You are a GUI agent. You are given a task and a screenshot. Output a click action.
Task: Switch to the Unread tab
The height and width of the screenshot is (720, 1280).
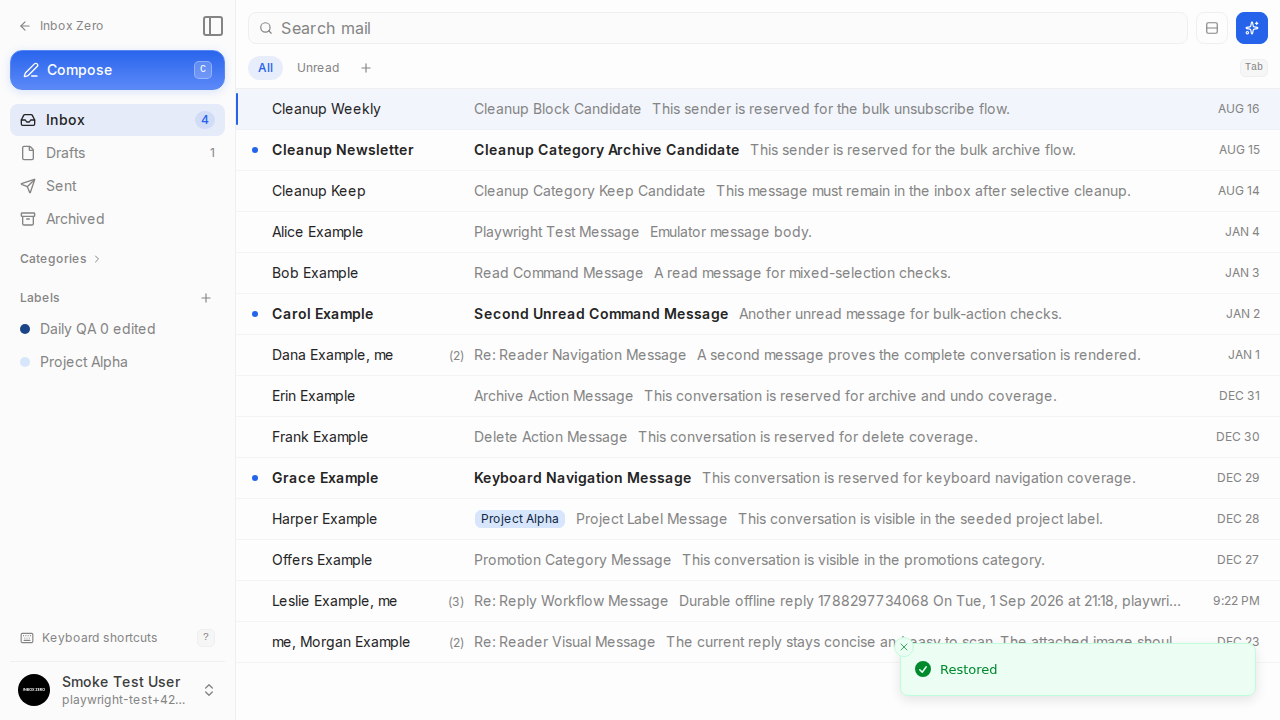(318, 68)
